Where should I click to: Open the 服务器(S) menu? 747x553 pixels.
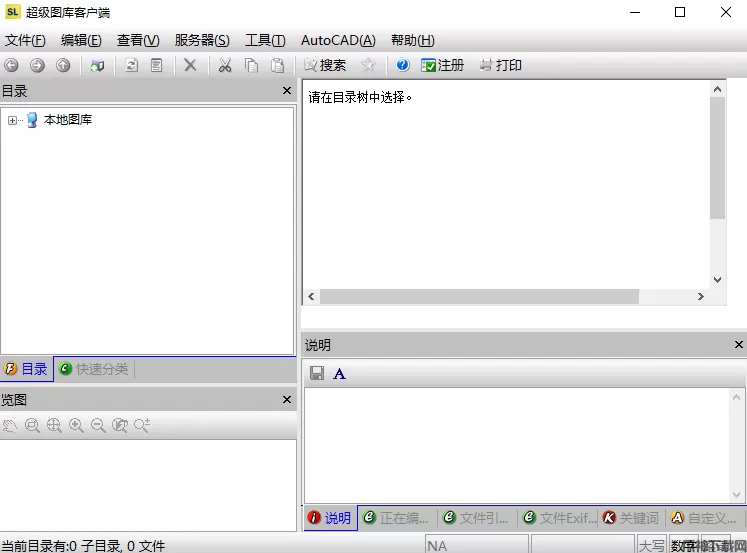pos(202,40)
